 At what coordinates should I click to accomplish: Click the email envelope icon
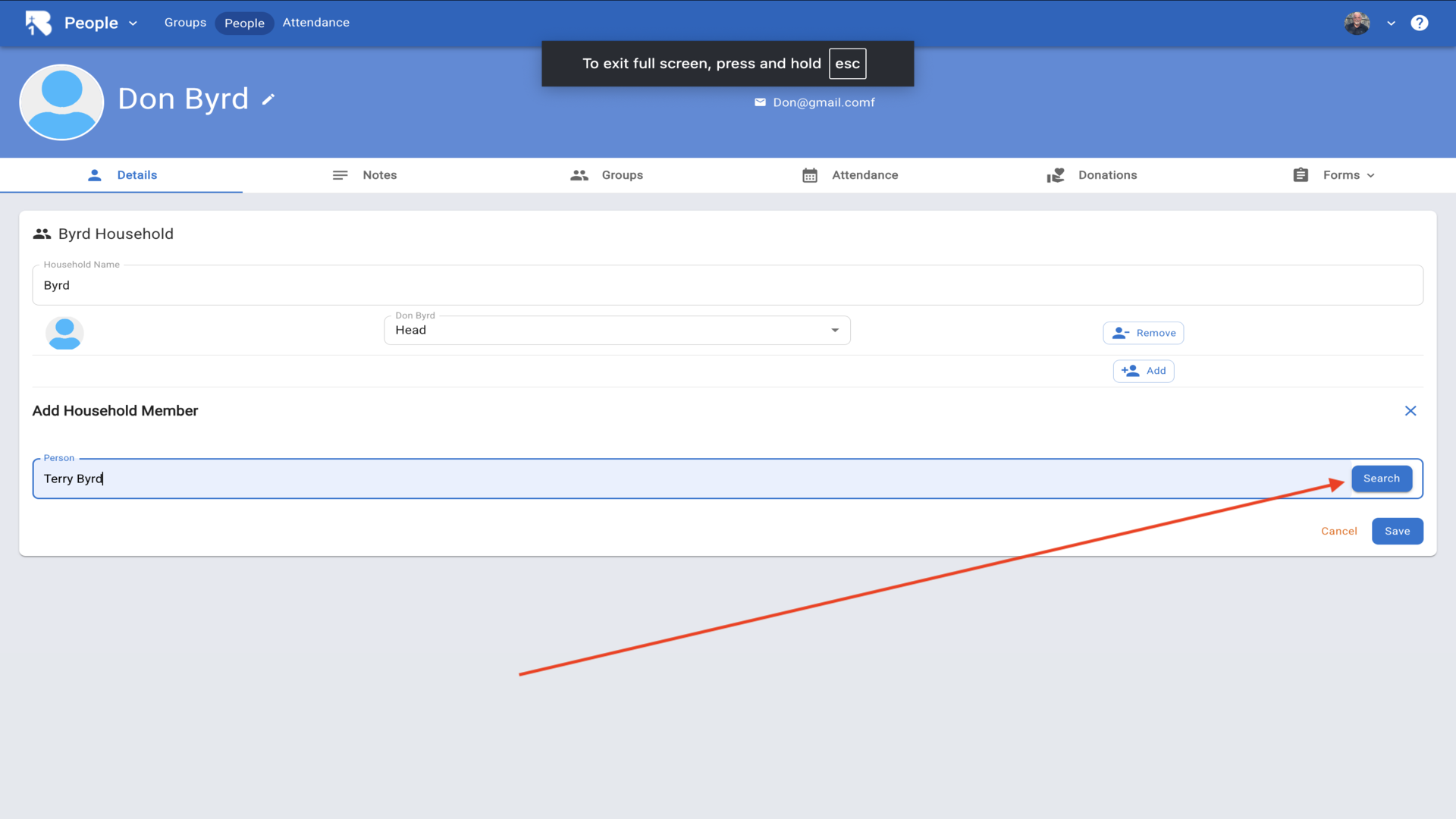click(x=760, y=102)
